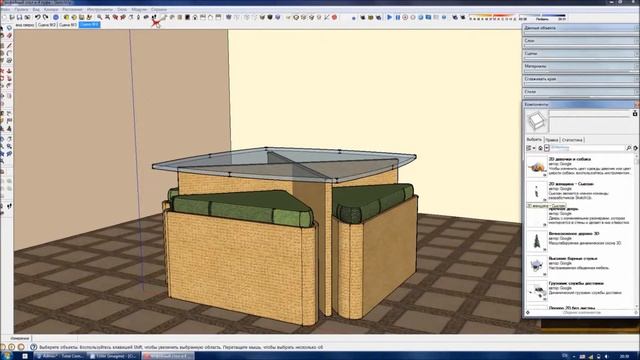Click the Zoom Extents icon in top toolbar
640x360 pixels.
point(107,17)
